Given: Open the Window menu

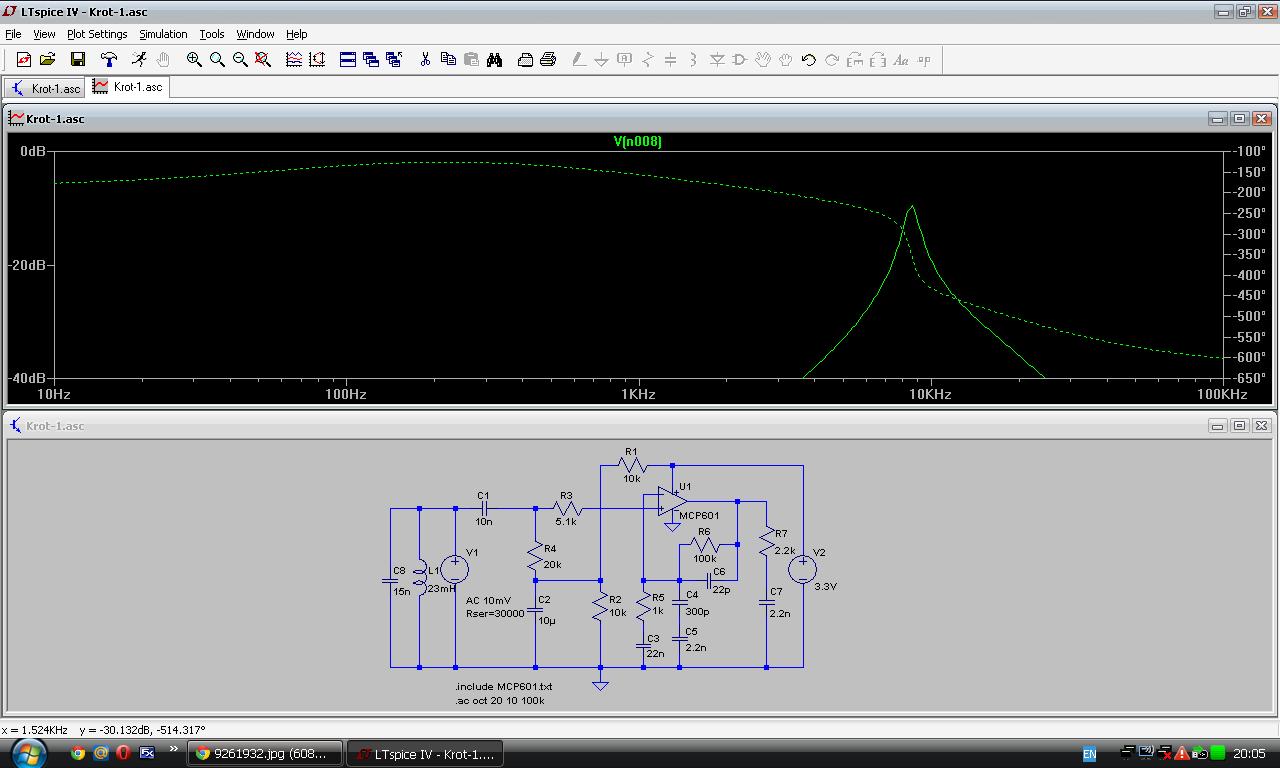Looking at the screenshot, I should click(x=255, y=34).
